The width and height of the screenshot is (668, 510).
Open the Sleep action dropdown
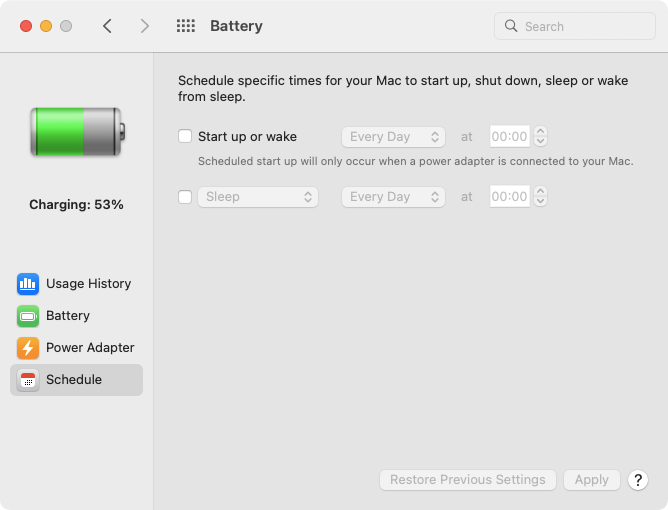click(x=258, y=197)
